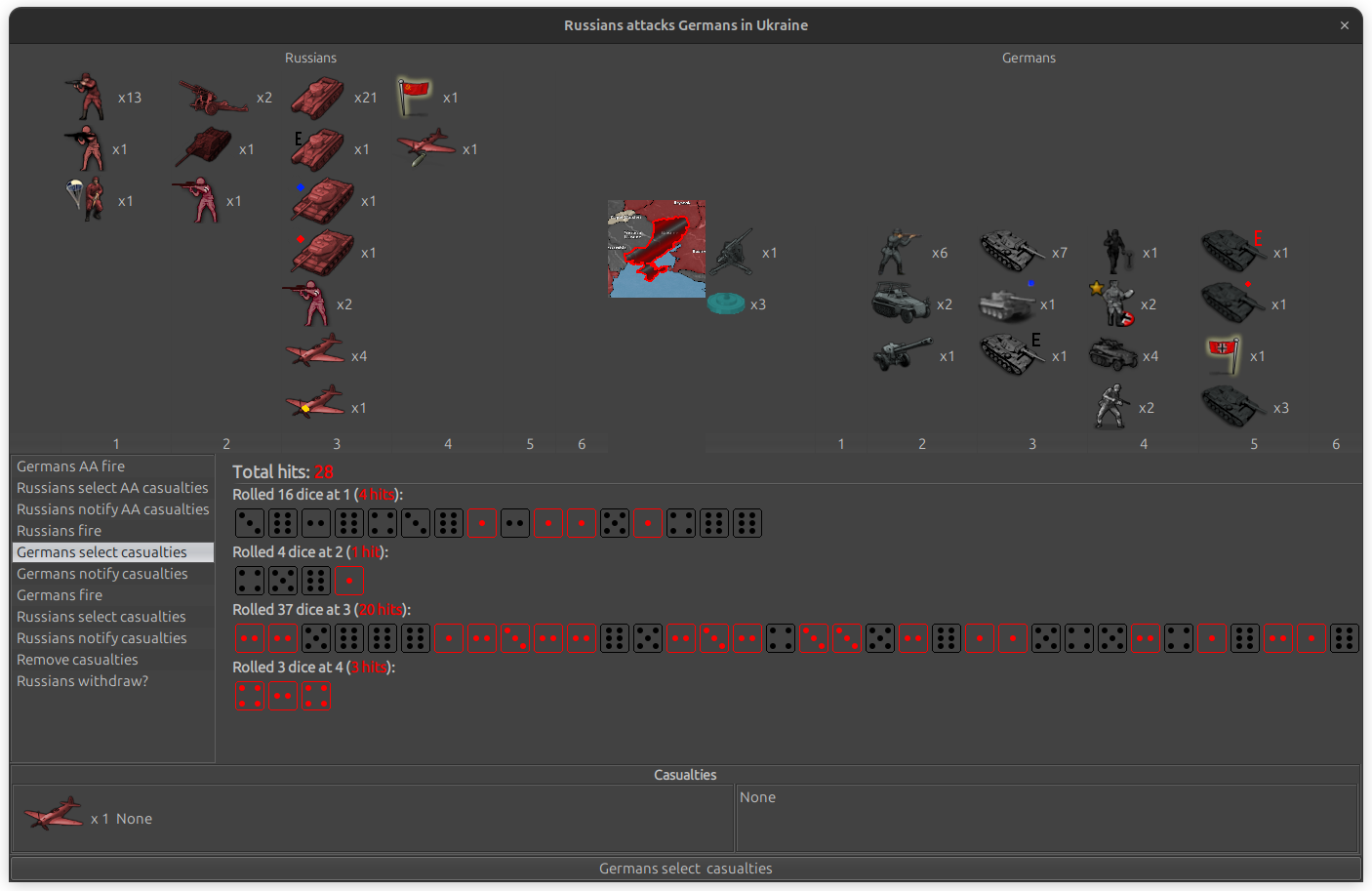The image size is (1372, 891).
Task: Select the German flag unit icon
Action: click(1222, 352)
